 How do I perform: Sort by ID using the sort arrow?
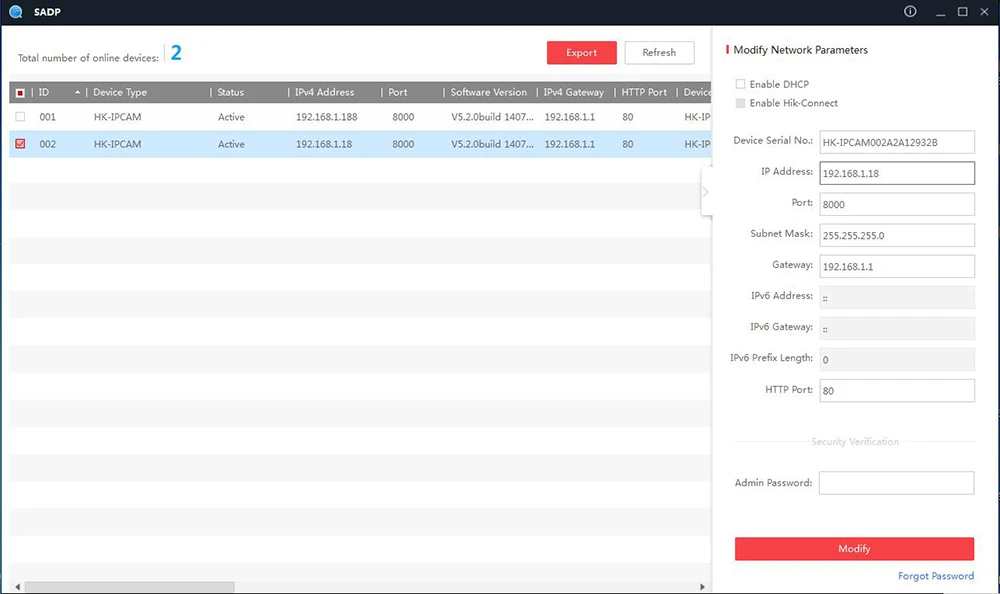coord(78,93)
